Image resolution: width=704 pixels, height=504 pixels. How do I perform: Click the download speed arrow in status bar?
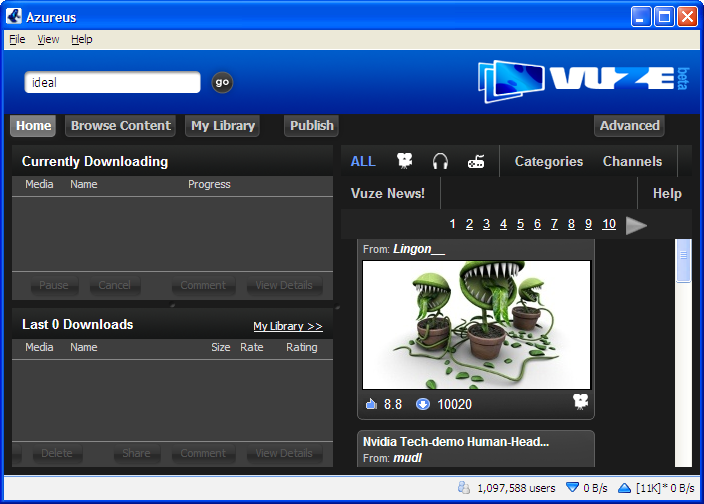pyautogui.click(x=572, y=487)
